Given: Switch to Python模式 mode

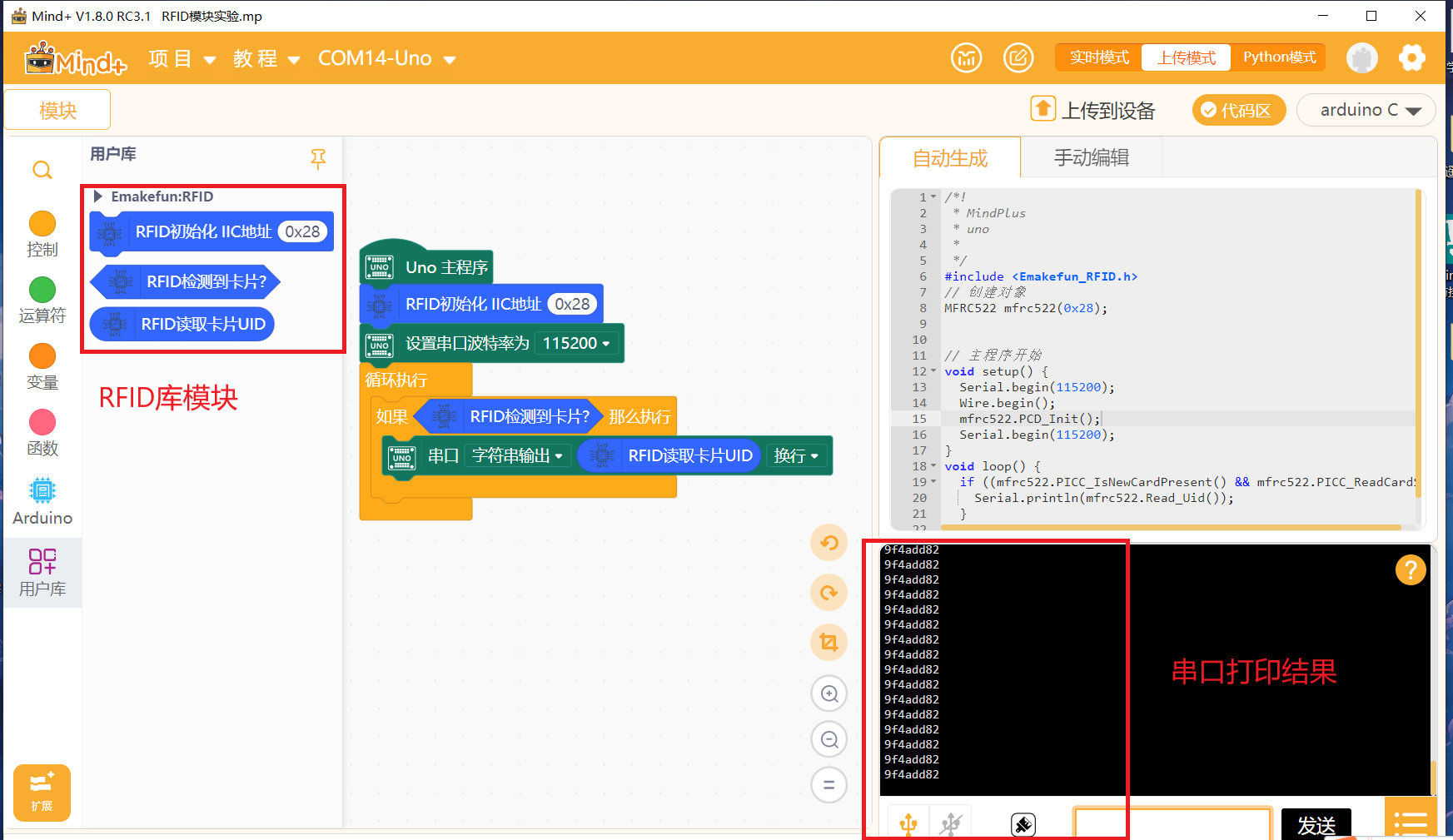Looking at the screenshot, I should coord(1279,57).
